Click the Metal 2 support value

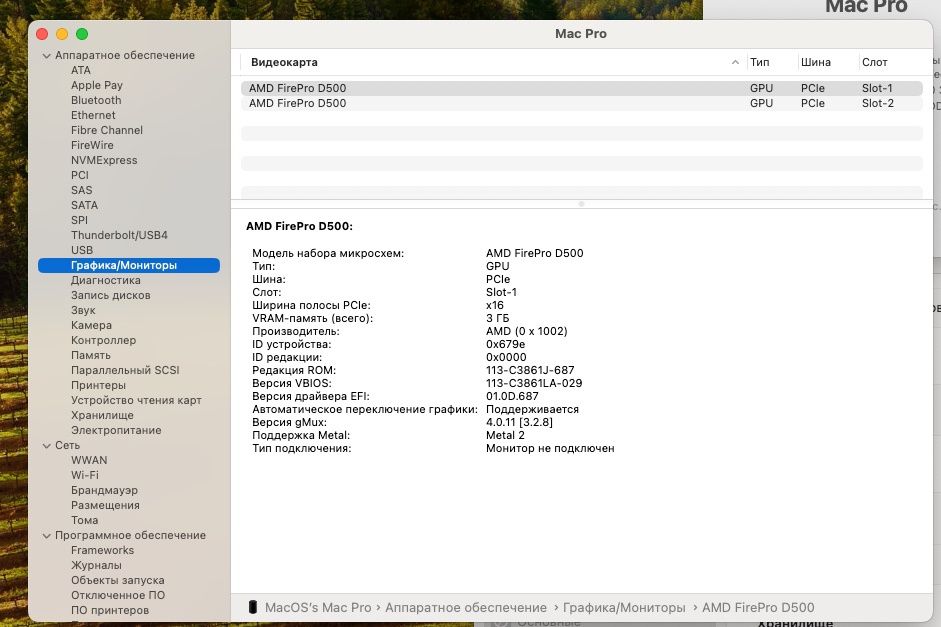tap(505, 435)
